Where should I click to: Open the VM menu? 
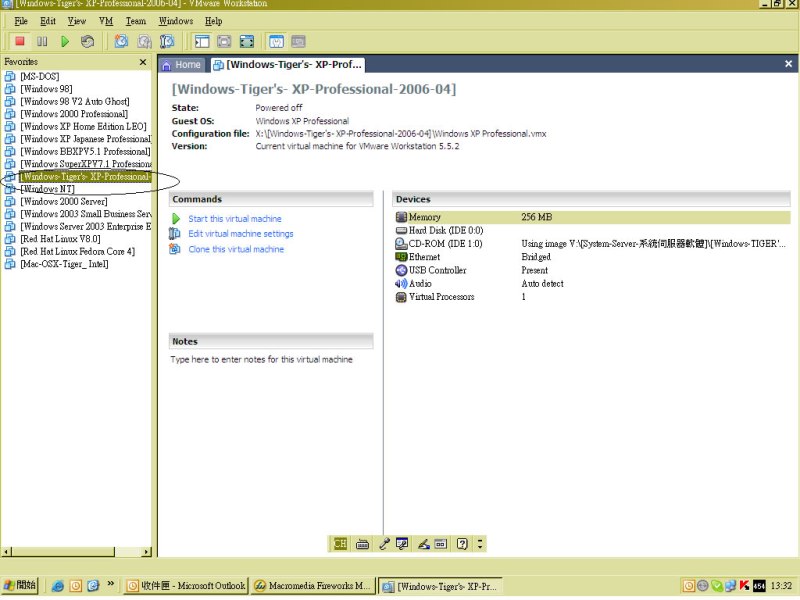pyautogui.click(x=106, y=21)
